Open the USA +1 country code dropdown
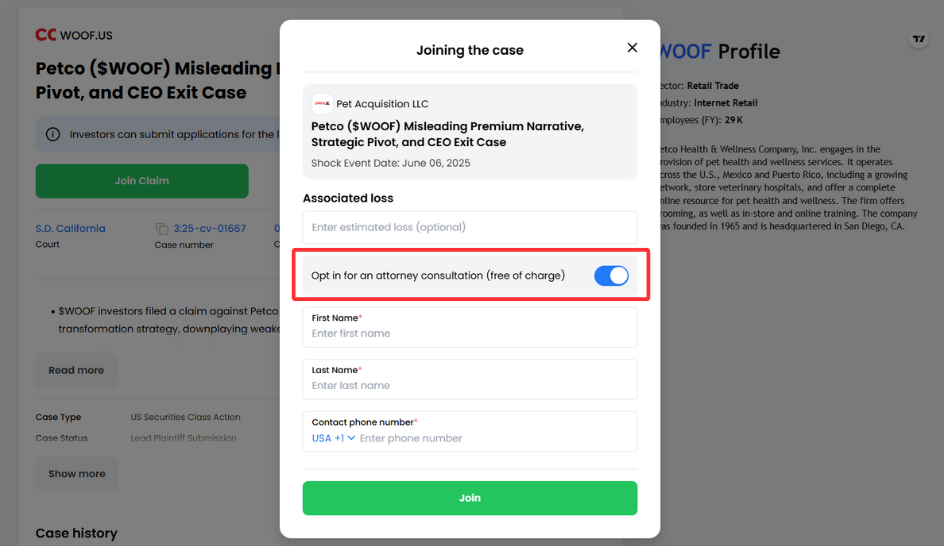 (333, 438)
